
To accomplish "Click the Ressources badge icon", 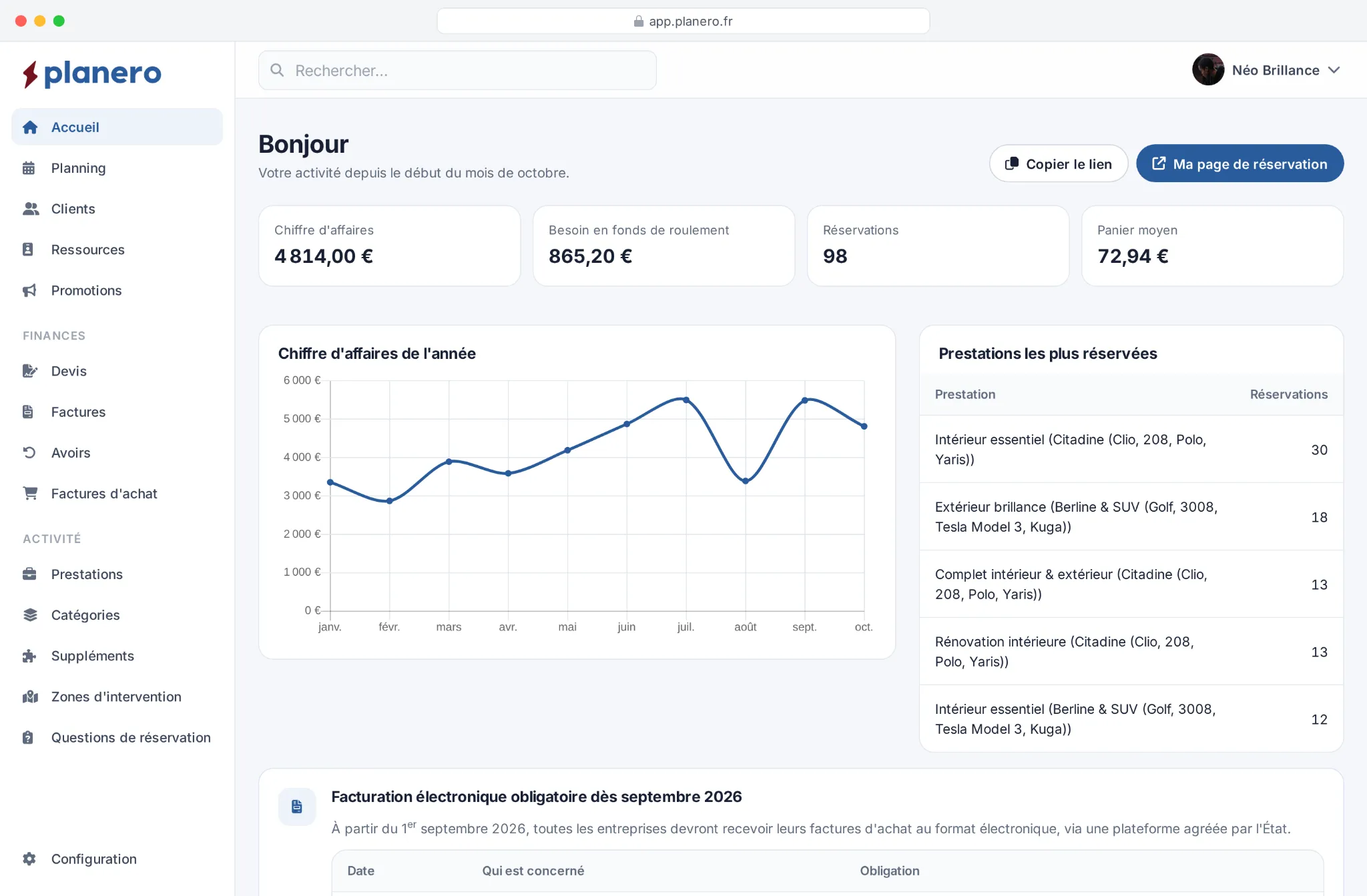I will click(28, 250).
